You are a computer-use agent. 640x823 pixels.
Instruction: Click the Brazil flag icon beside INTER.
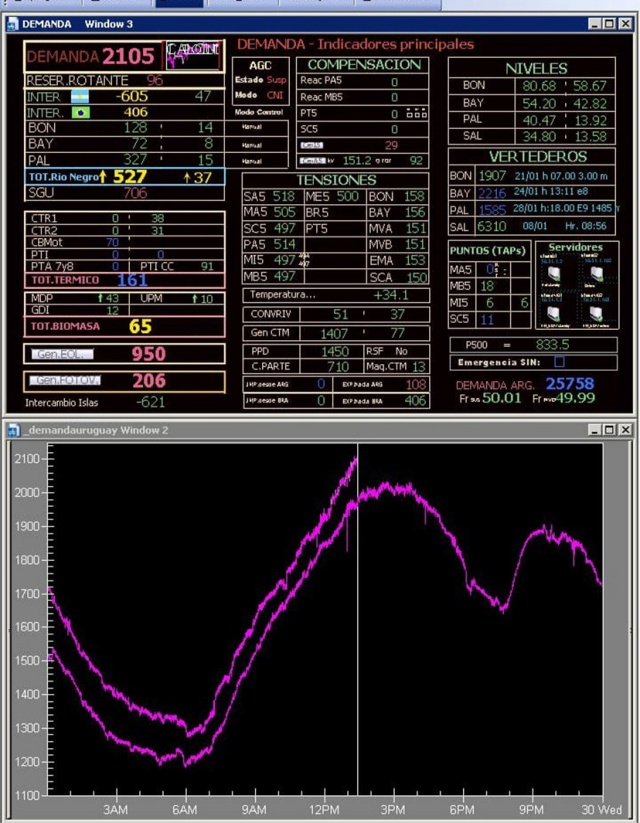pos(80,113)
